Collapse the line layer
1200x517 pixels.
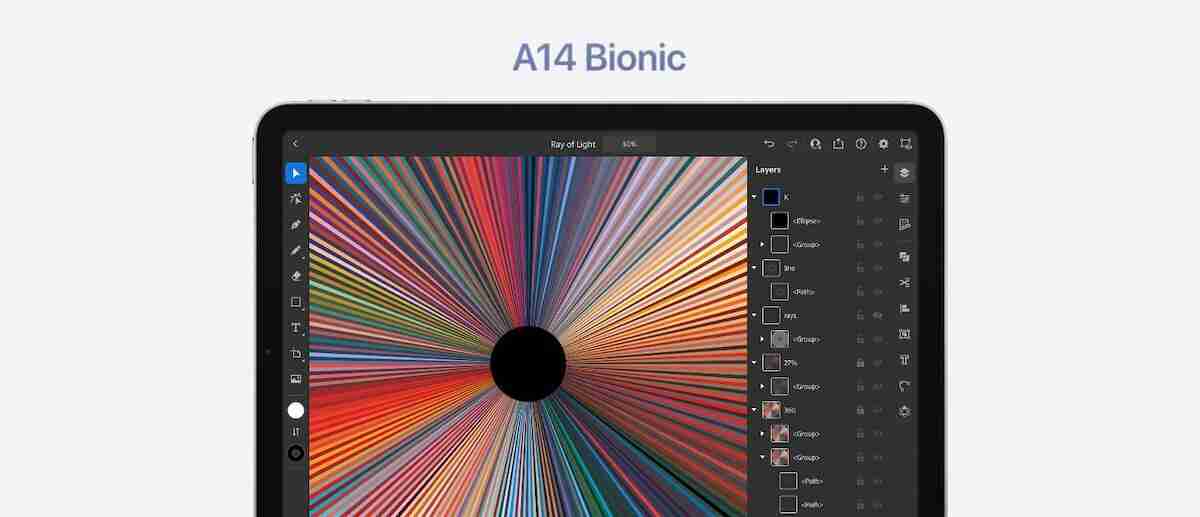754,268
